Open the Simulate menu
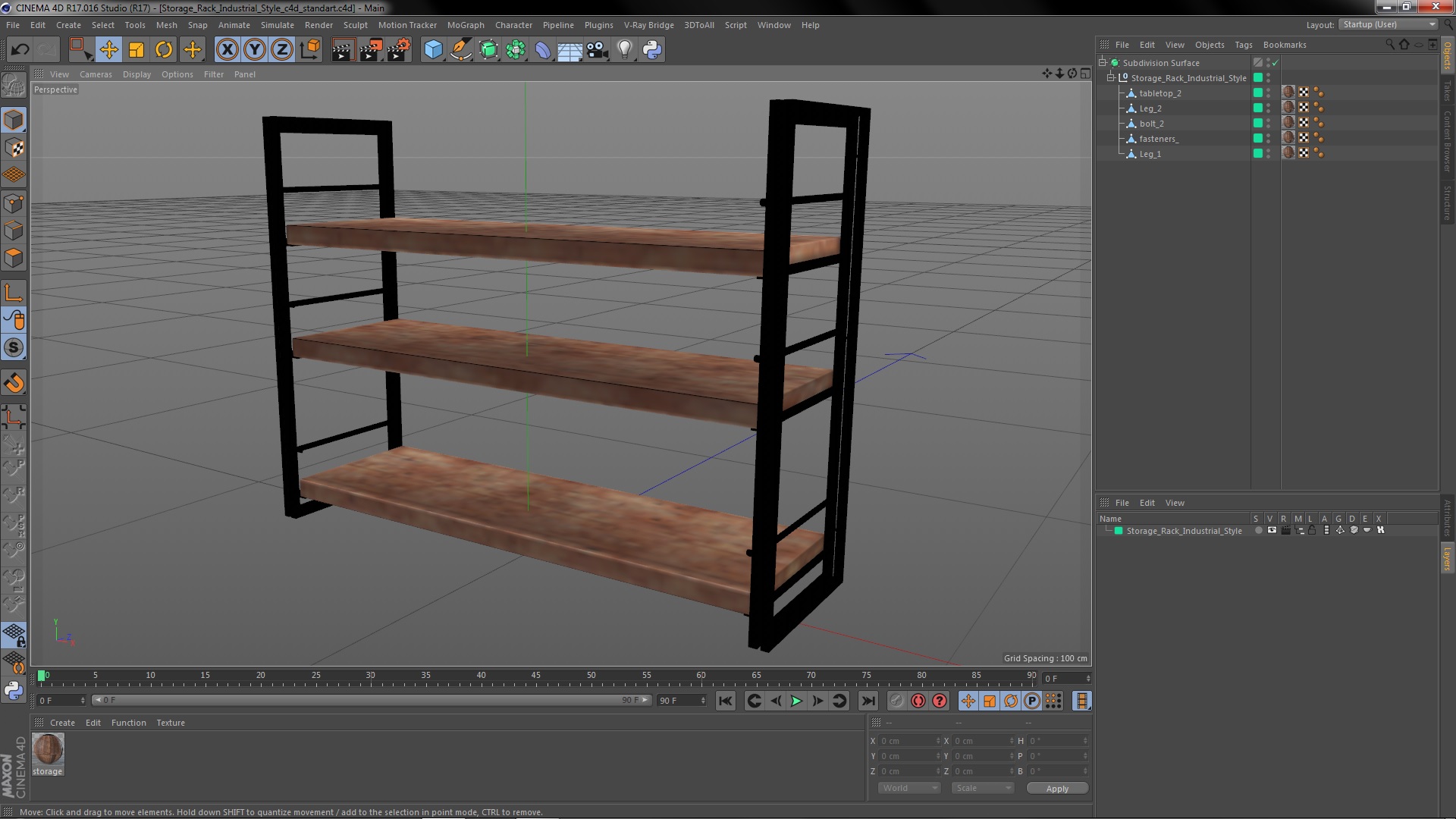The height and width of the screenshot is (819, 1456). tap(275, 25)
